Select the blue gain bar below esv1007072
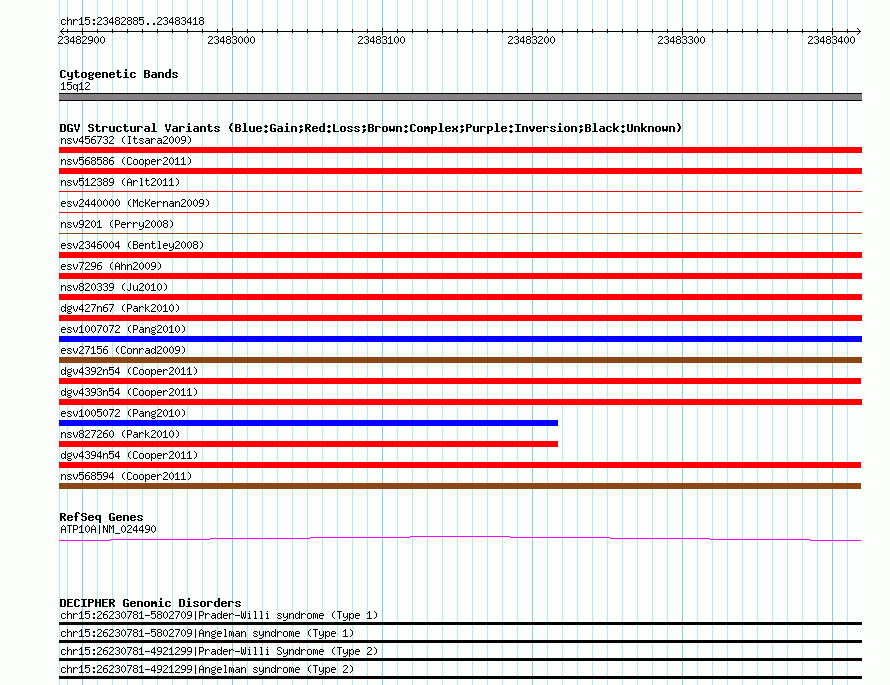890x685 pixels. click(460, 339)
